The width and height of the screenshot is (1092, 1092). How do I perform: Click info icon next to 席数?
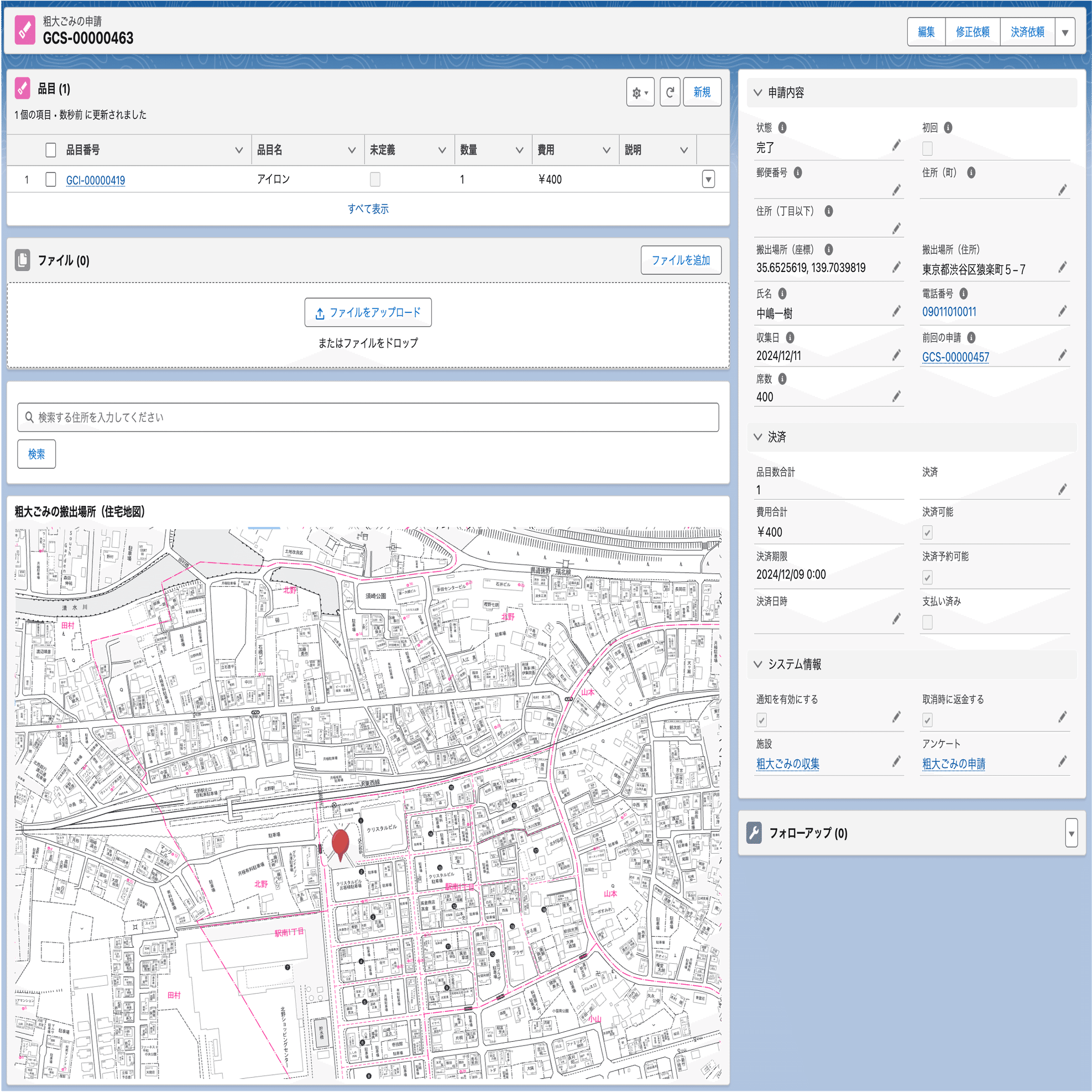pyautogui.click(x=782, y=379)
